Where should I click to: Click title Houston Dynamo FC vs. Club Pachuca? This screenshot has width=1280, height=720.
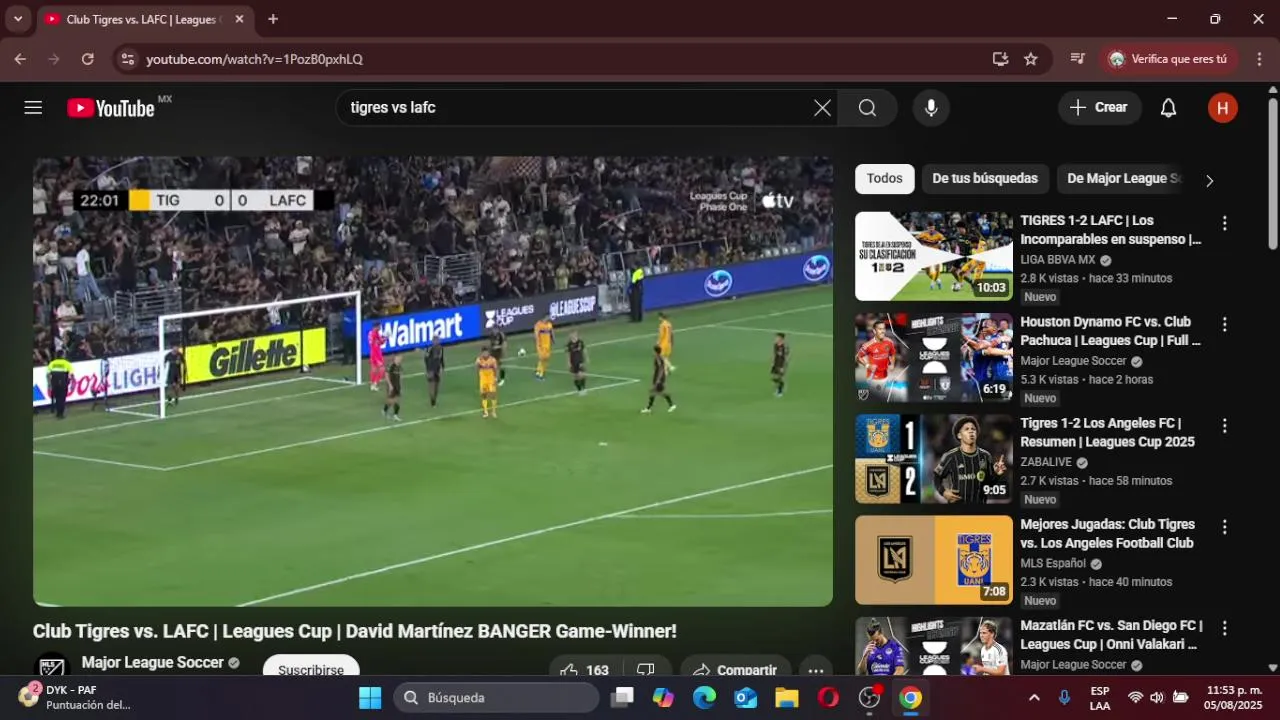pyautogui.click(x=1110, y=331)
